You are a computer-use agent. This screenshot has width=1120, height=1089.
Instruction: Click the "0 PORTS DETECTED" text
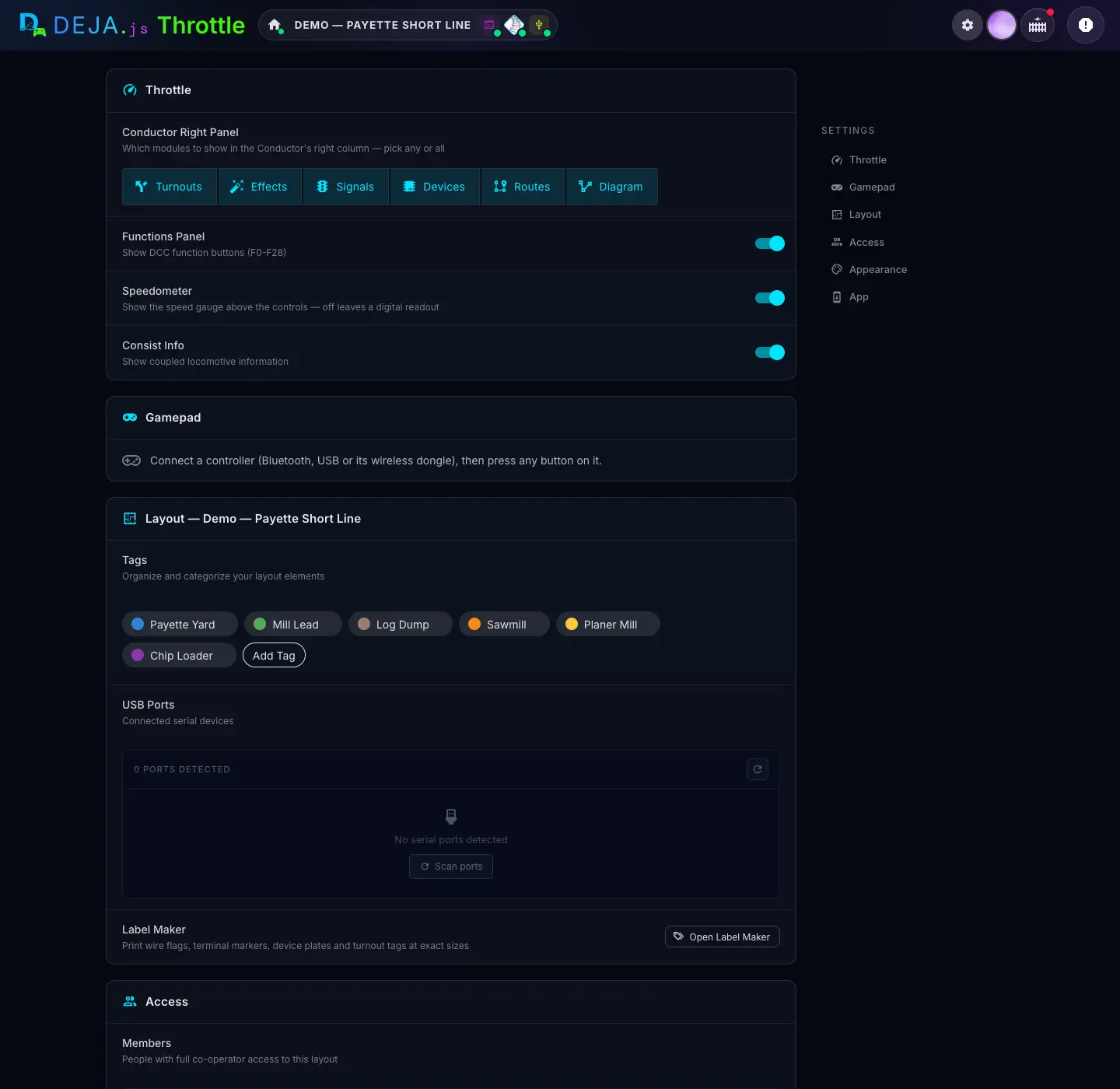pyautogui.click(x=182, y=769)
